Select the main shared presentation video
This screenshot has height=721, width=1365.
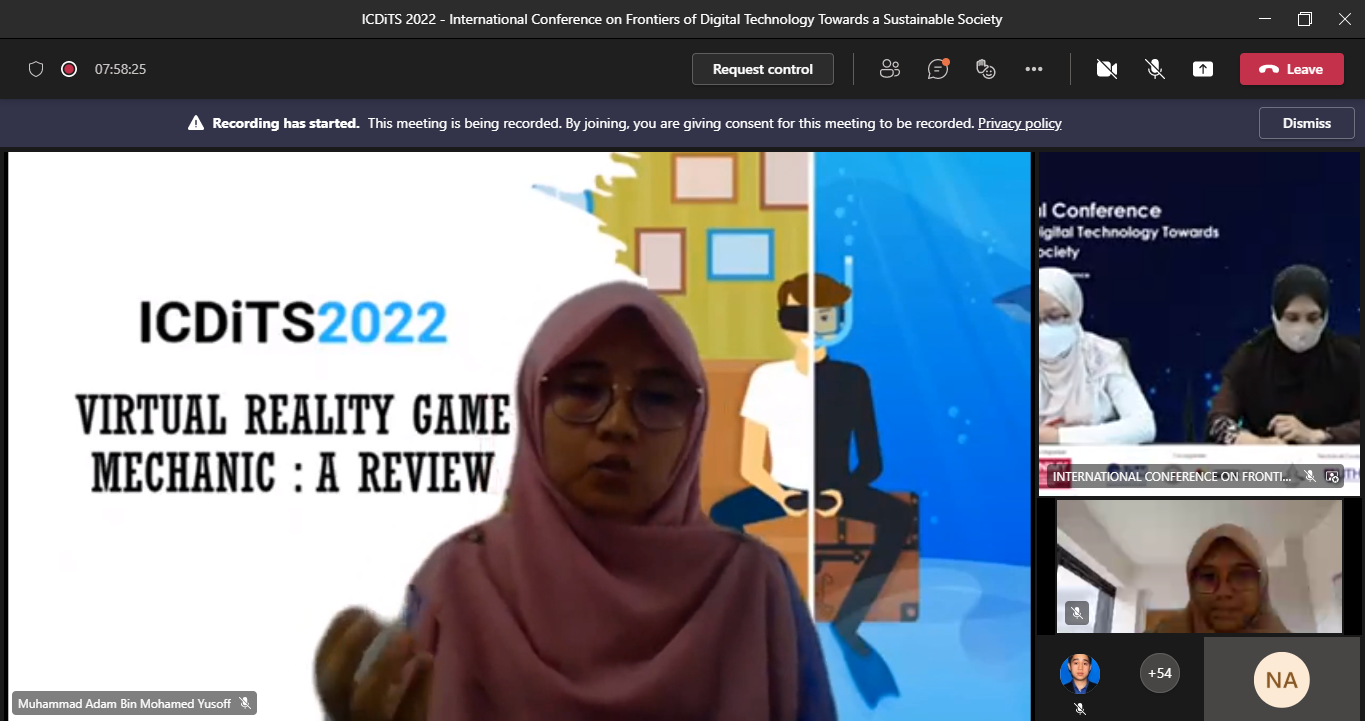click(519, 436)
